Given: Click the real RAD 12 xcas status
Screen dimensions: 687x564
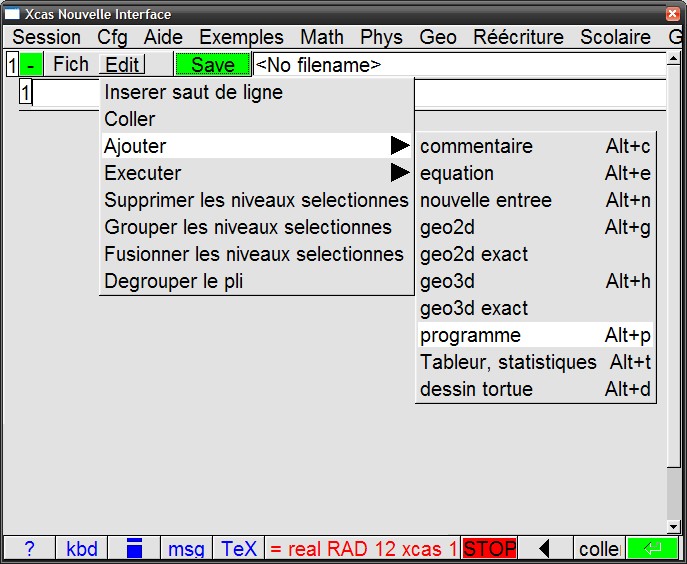Looking at the screenshot, I should click(363, 548).
